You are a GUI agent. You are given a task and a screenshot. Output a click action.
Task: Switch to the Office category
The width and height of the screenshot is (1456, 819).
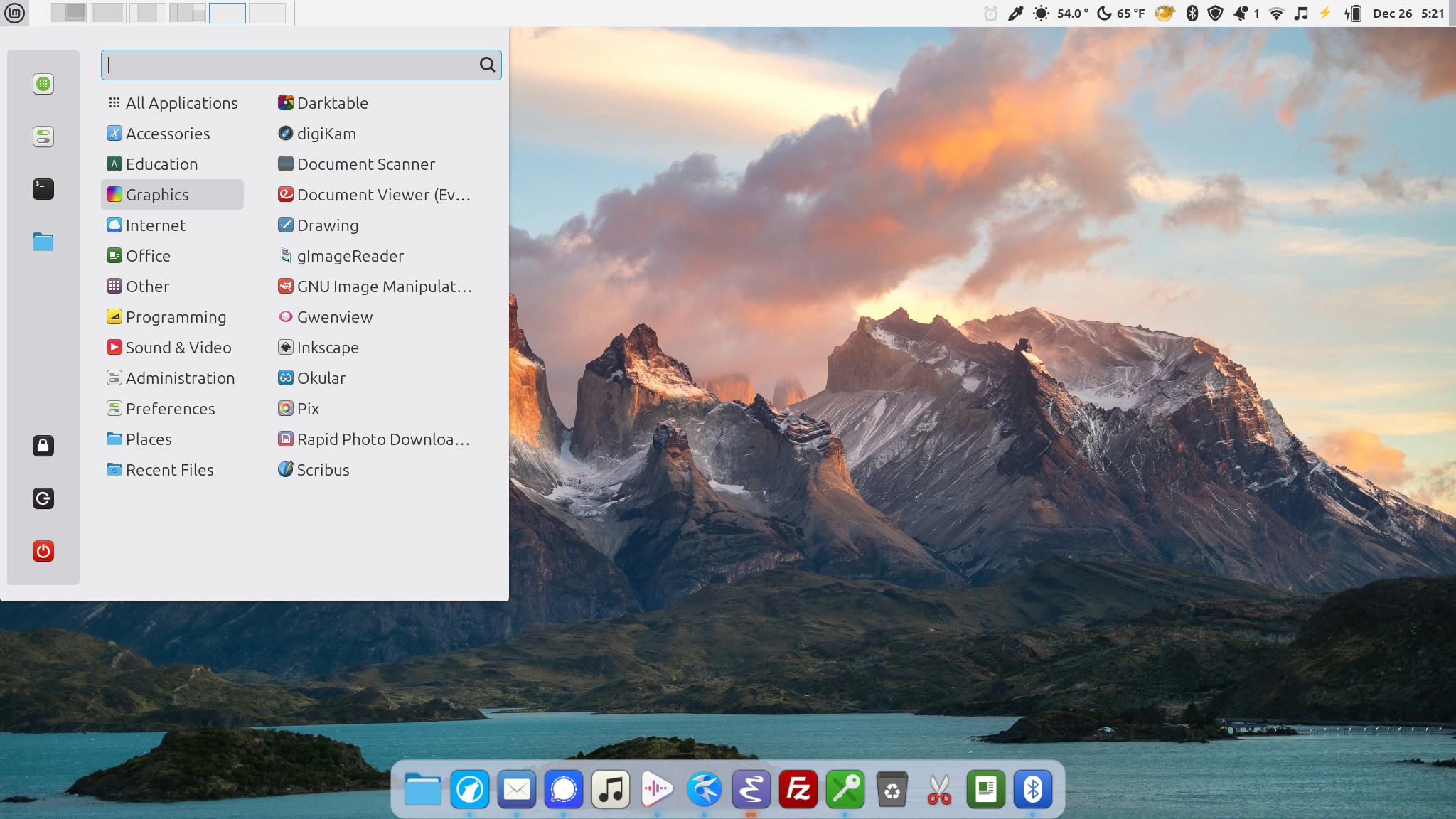[148, 255]
